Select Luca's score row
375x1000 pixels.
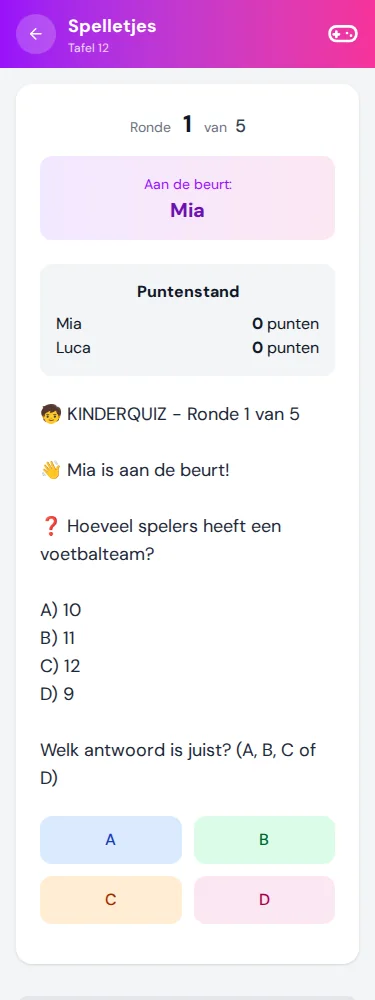point(188,348)
